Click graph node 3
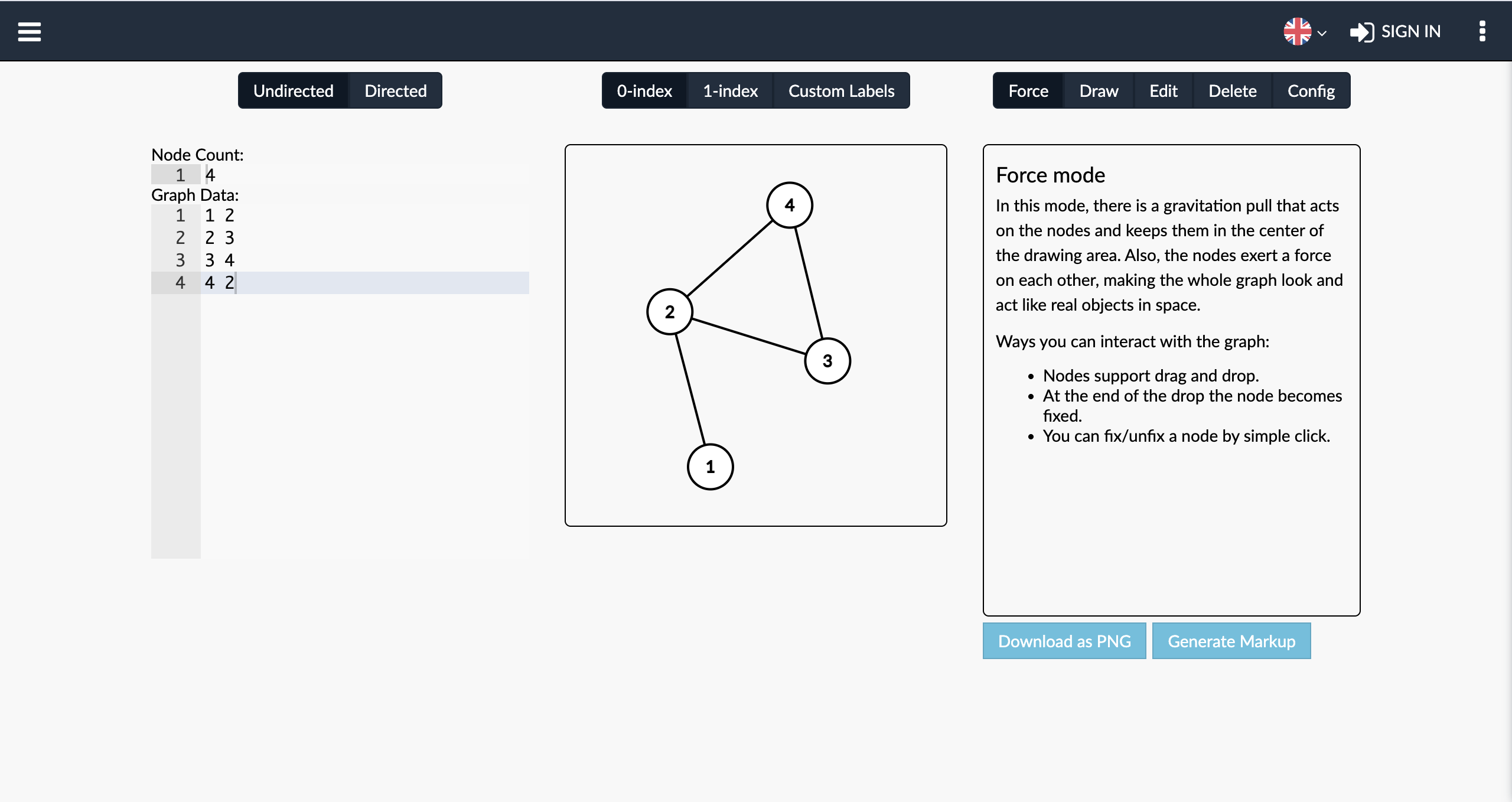Image resolution: width=1512 pixels, height=802 pixels. tap(827, 361)
